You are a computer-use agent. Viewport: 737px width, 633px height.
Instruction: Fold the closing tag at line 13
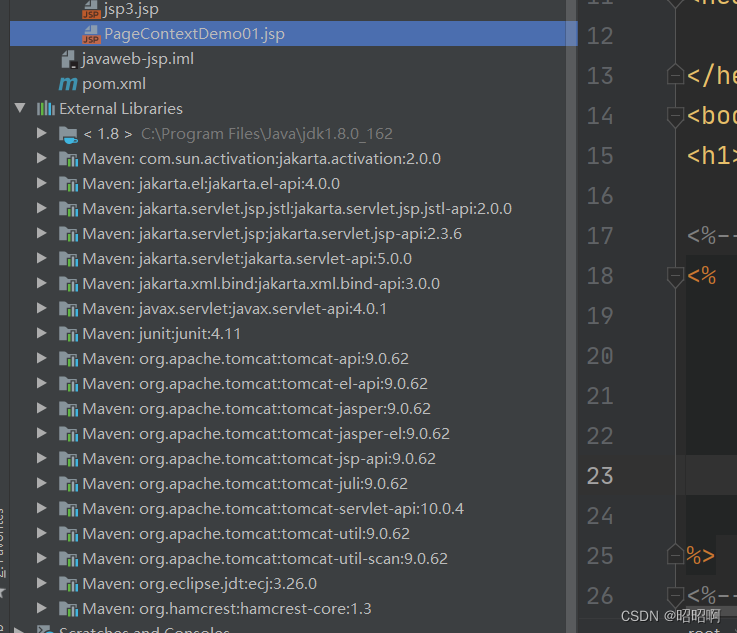(675, 74)
